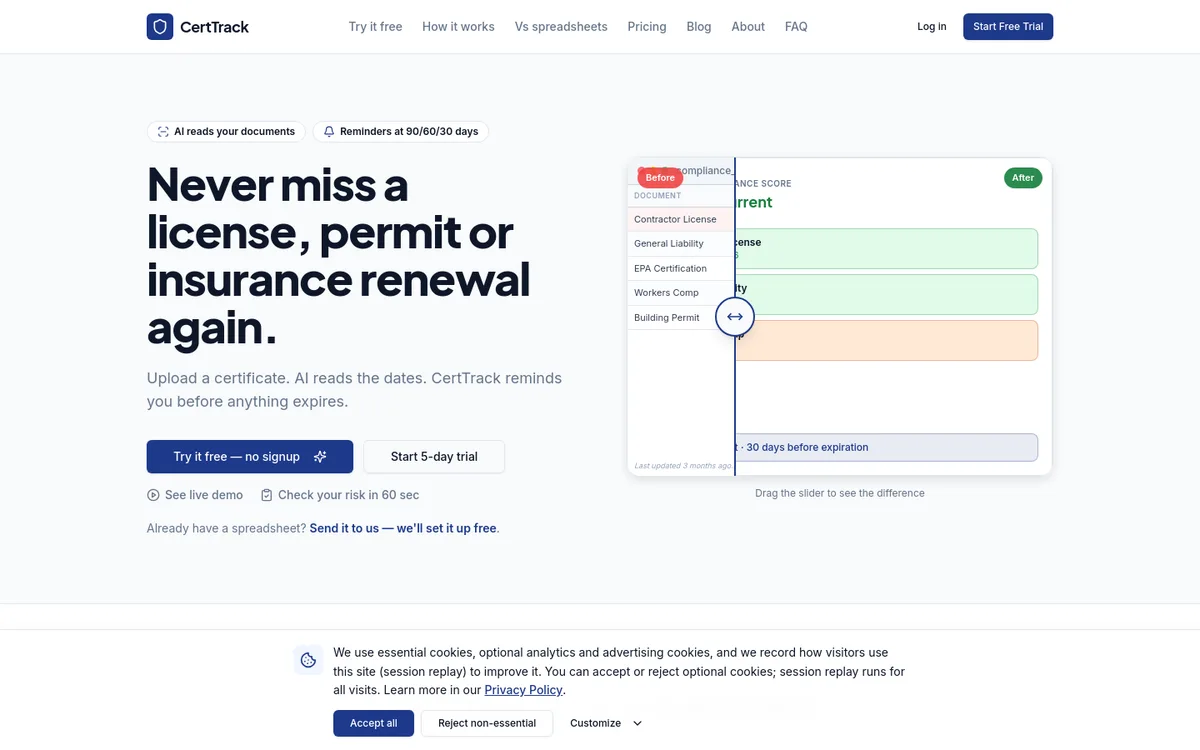
Task: Click the green After label
Action: [1023, 178]
